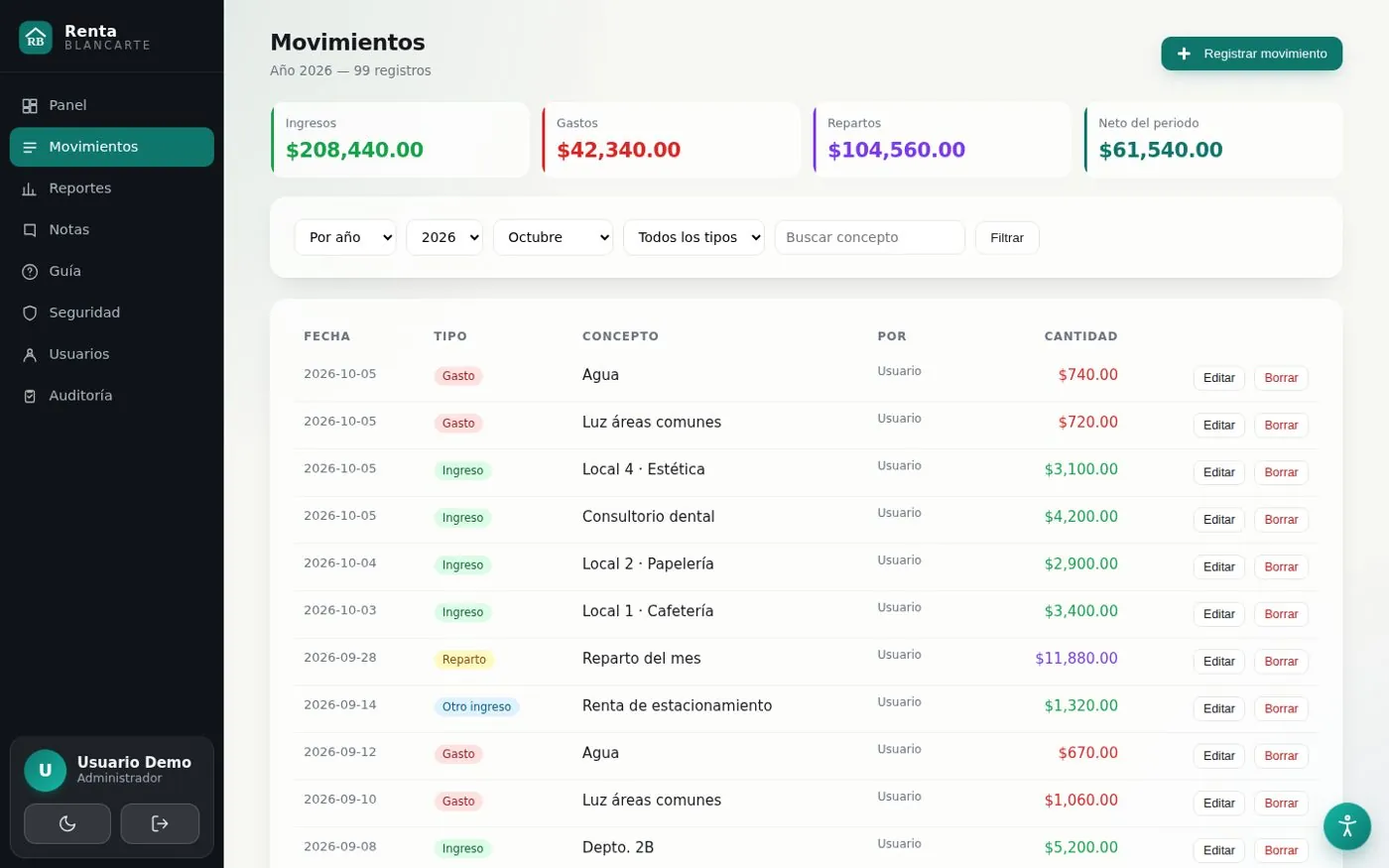1389x868 pixels.
Task: Click the Renta Blancarte house logo icon
Action: 36,38
